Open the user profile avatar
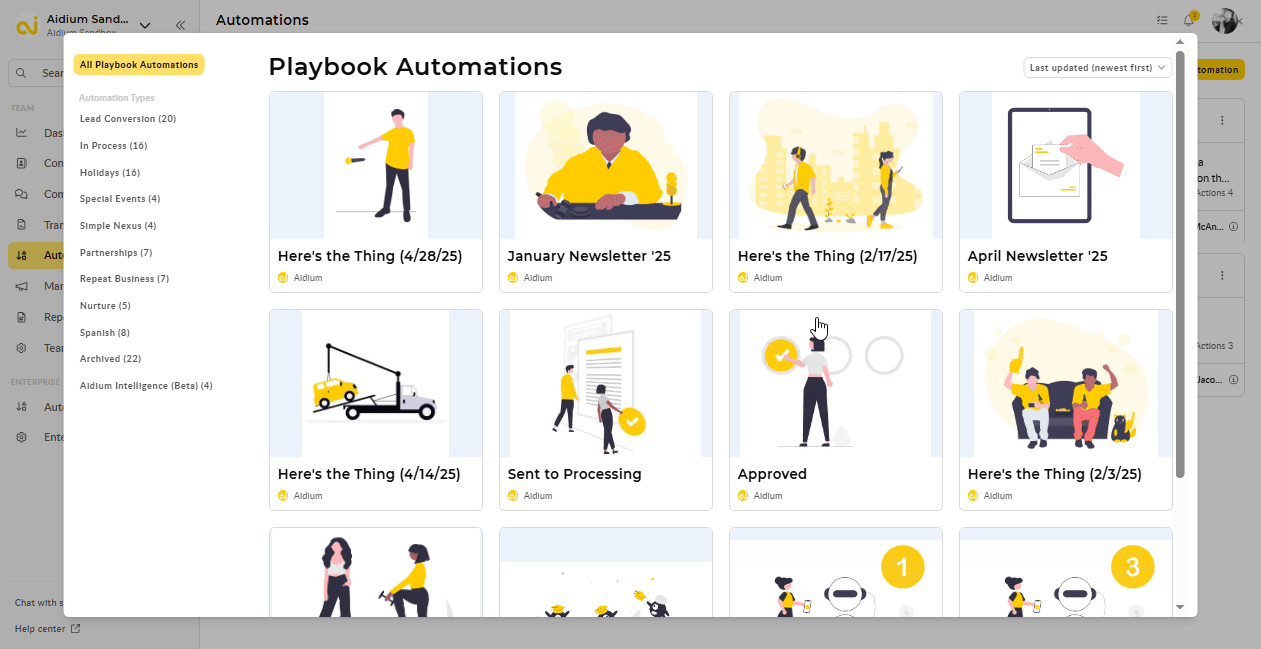This screenshot has width=1261, height=649. [x=1225, y=20]
